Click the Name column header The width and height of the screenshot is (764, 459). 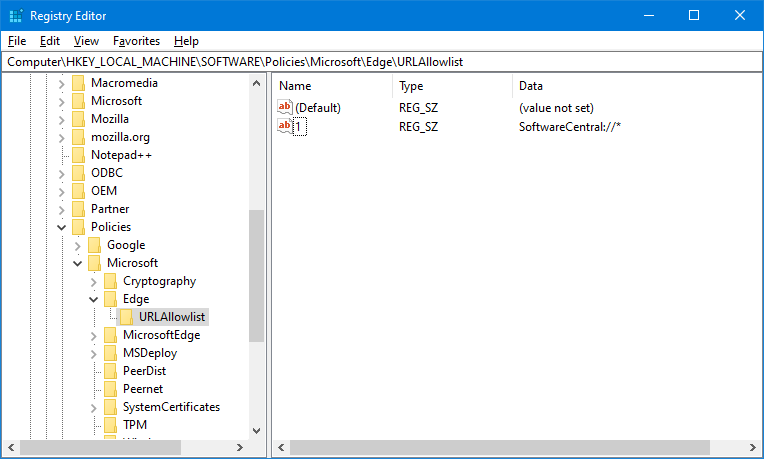tap(295, 86)
